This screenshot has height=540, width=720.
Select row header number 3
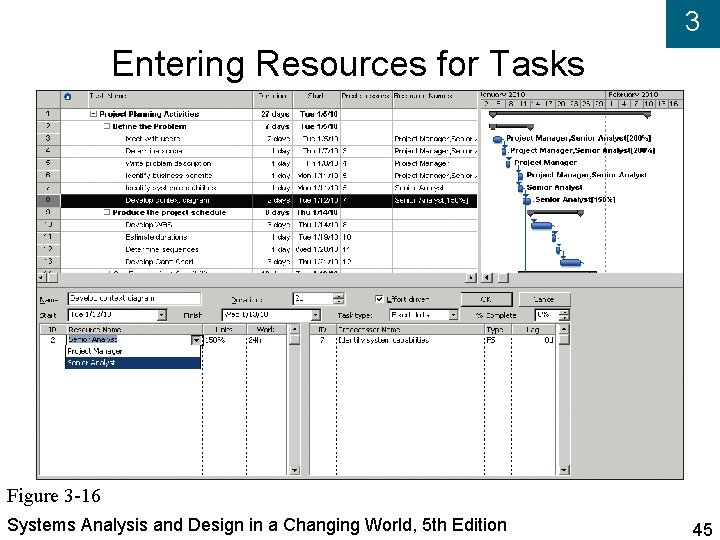tap(48, 138)
